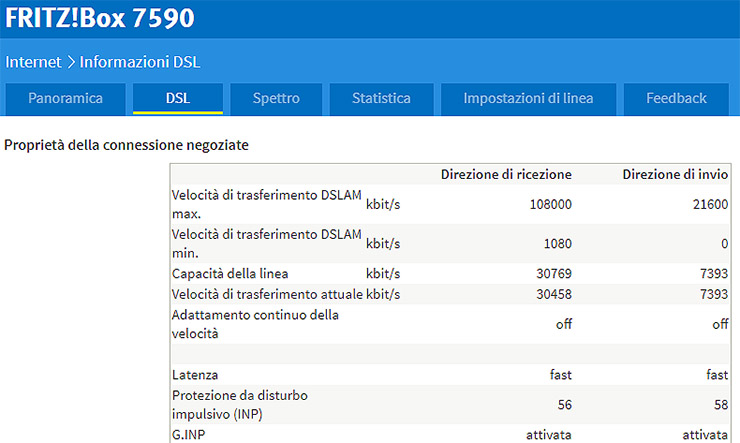Select the INP receive value 56

point(563,404)
